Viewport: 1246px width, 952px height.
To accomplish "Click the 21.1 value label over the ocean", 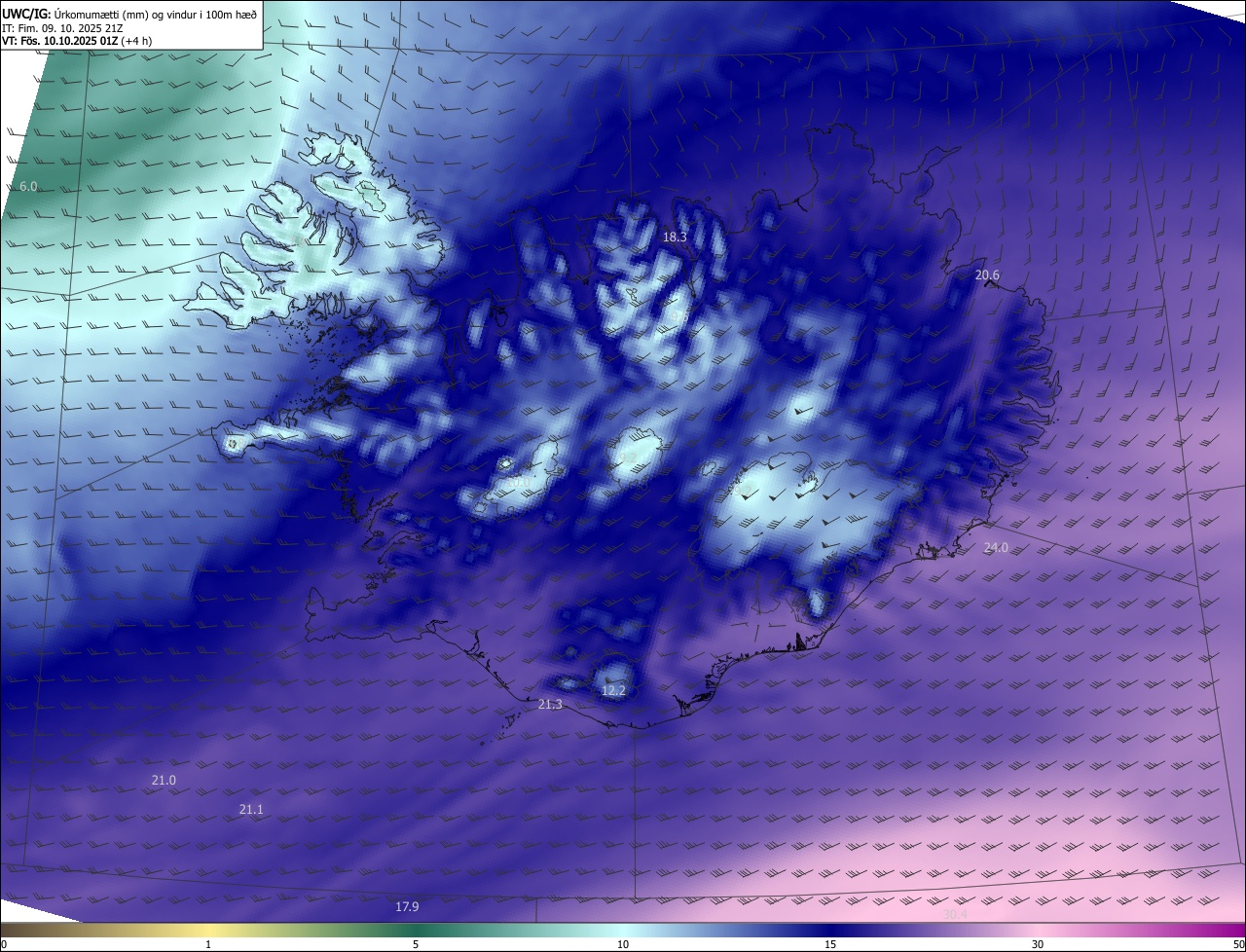I will pyautogui.click(x=251, y=809).
